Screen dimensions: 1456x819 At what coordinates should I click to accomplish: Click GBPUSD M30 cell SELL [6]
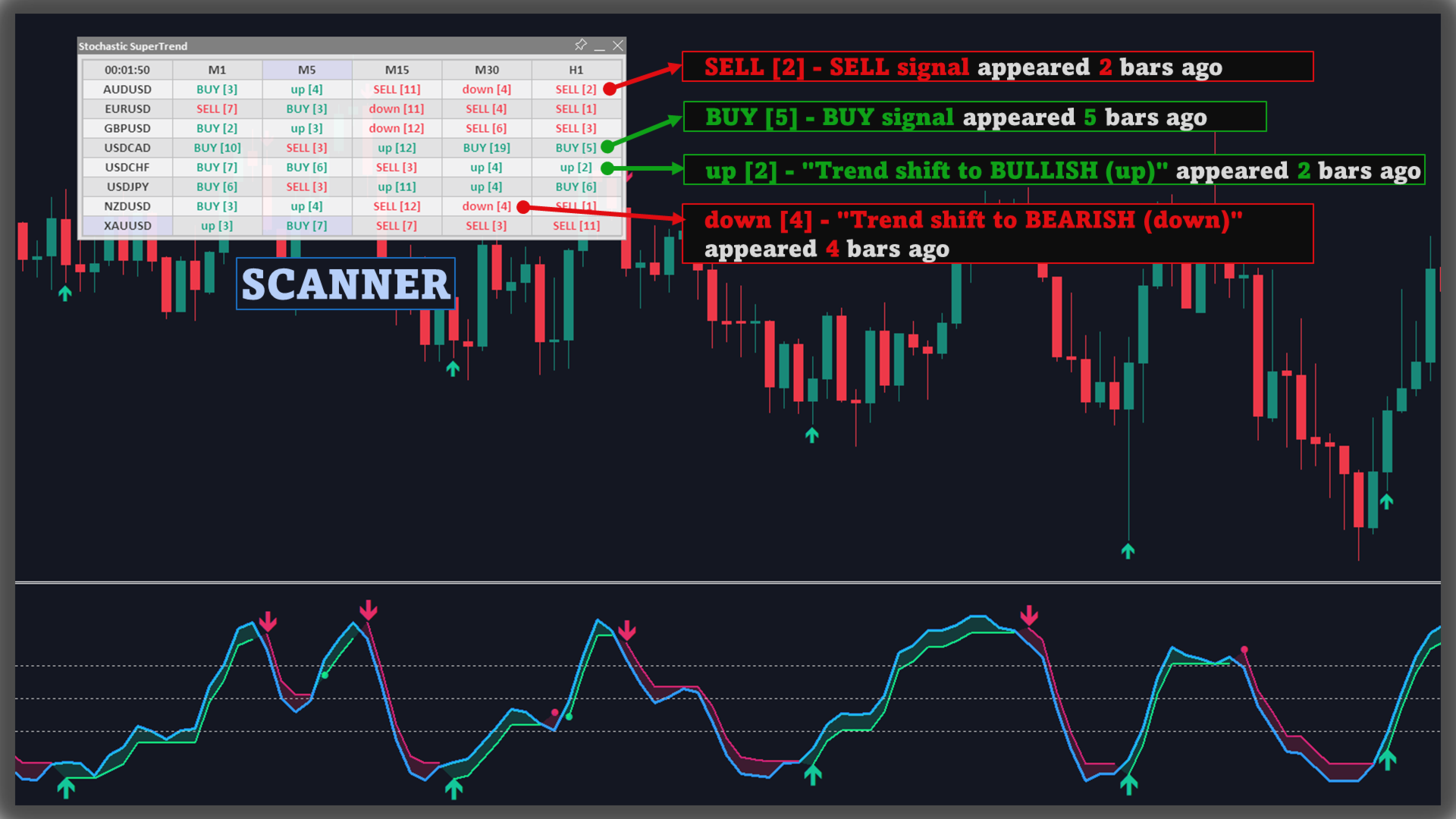487,128
